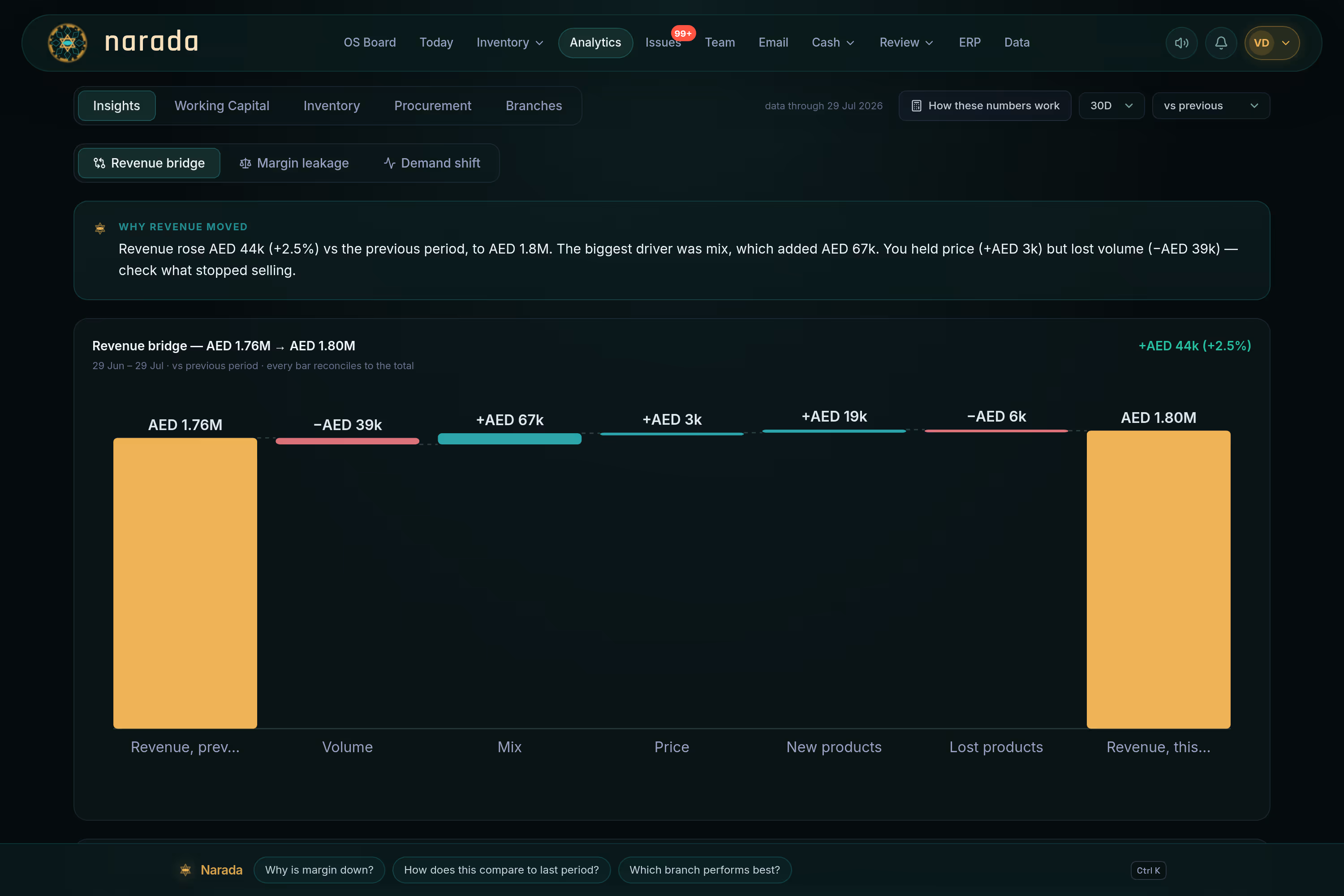Click the 99+ issues badge
Screen dimensions: 1344x896
click(x=683, y=34)
